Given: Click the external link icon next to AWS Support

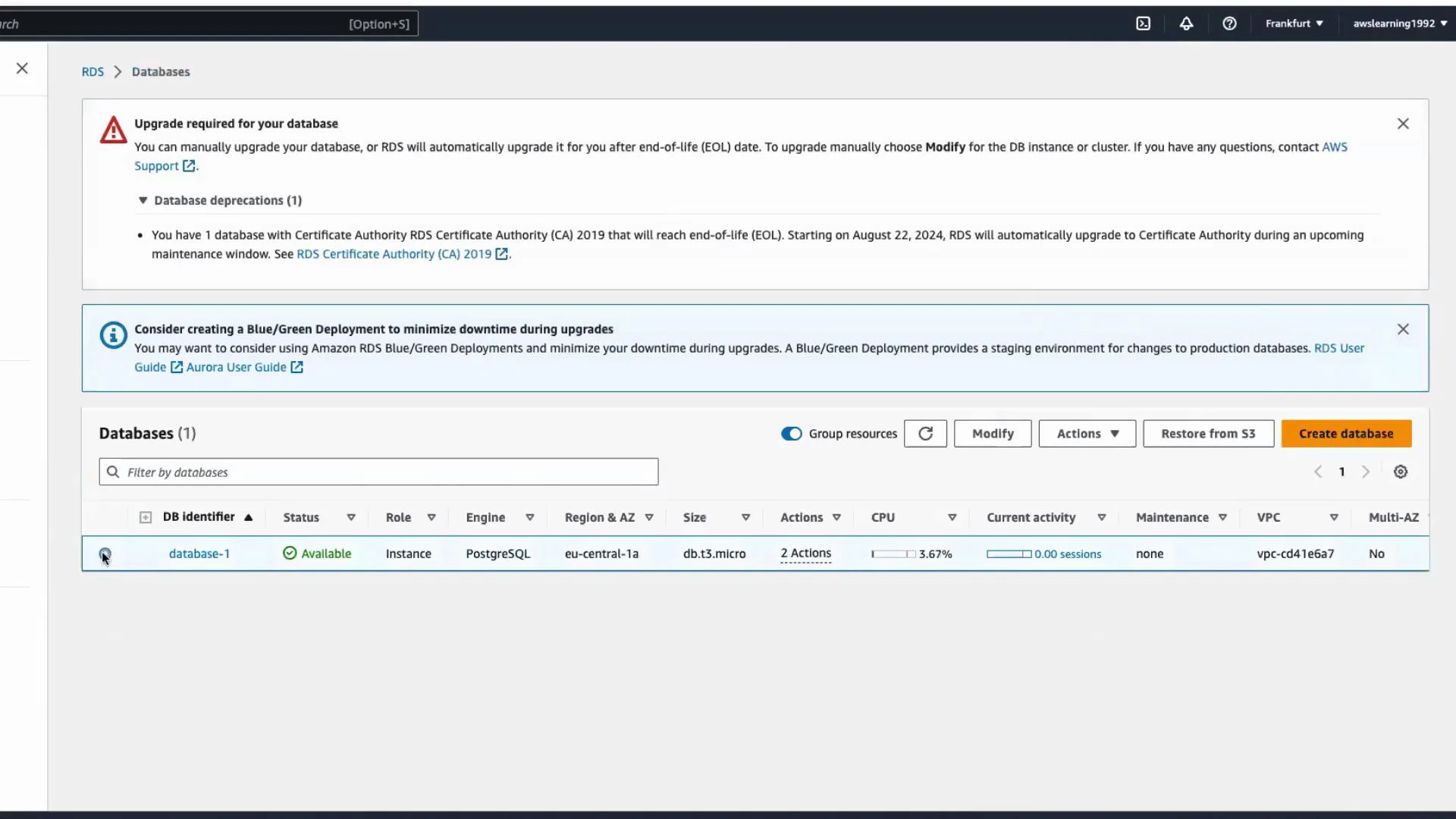Looking at the screenshot, I should [x=190, y=165].
